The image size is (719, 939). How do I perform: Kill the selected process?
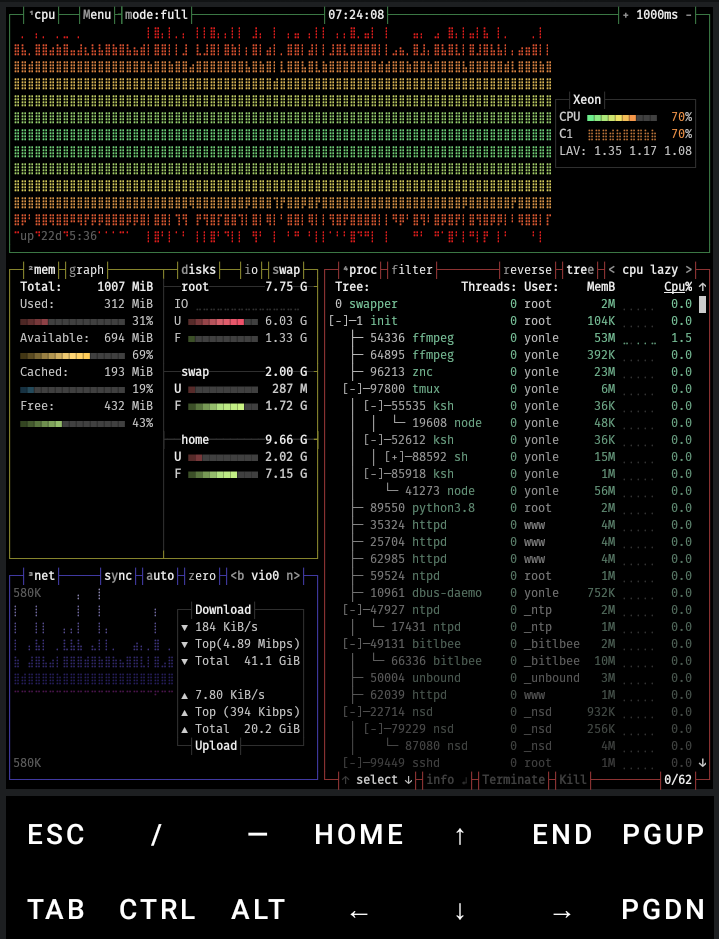573,780
